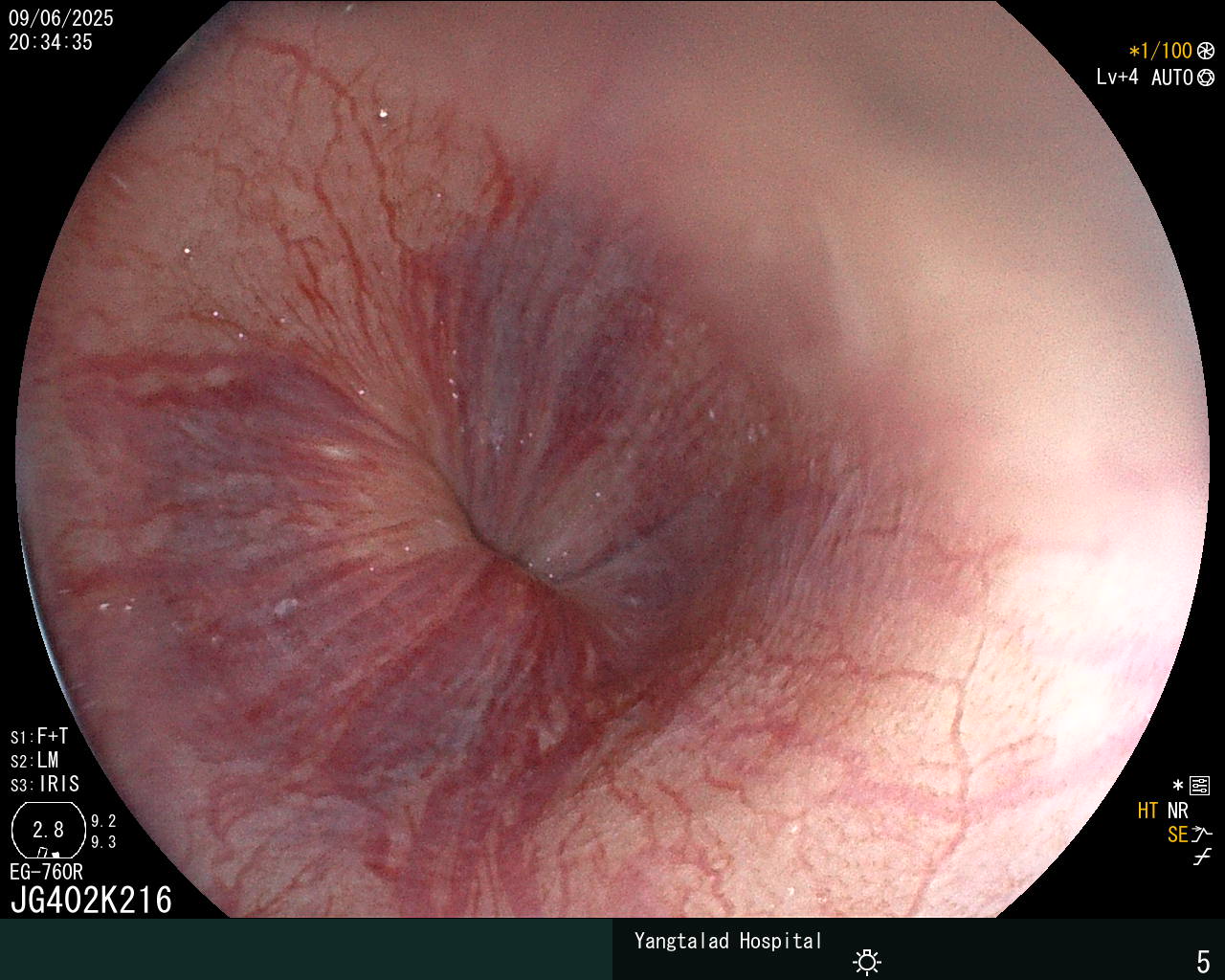Click the tone curve icon below SE

click(x=1202, y=857)
